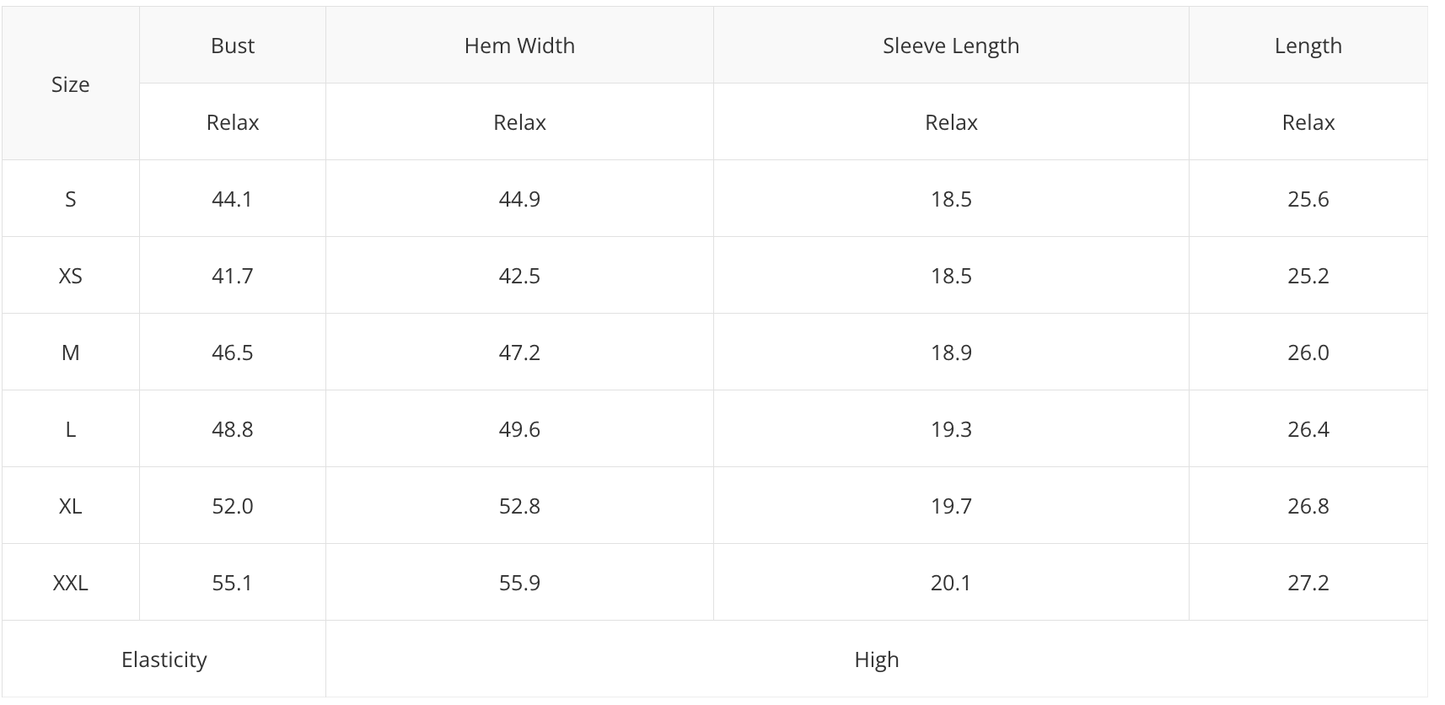The height and width of the screenshot is (705, 1445).
Task: Click the Relax subheader under Bust
Action: point(232,123)
